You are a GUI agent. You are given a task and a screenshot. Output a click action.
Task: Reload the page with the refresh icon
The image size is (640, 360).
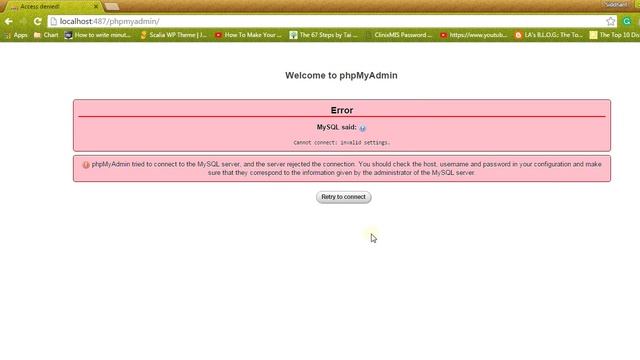[38, 21]
